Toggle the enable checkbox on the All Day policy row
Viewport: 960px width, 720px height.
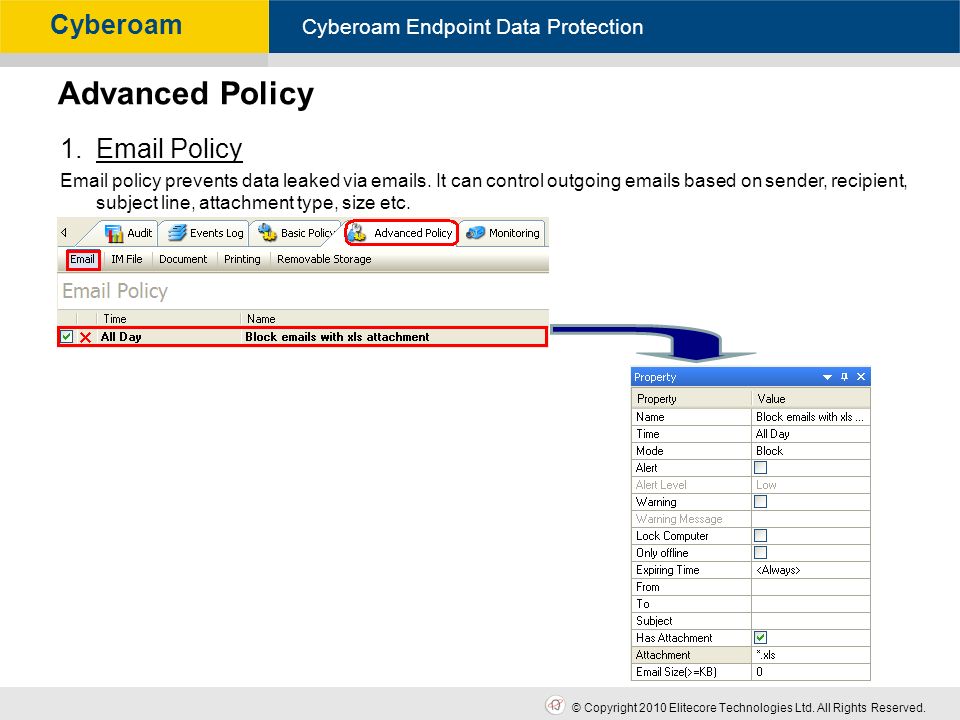coord(67,337)
